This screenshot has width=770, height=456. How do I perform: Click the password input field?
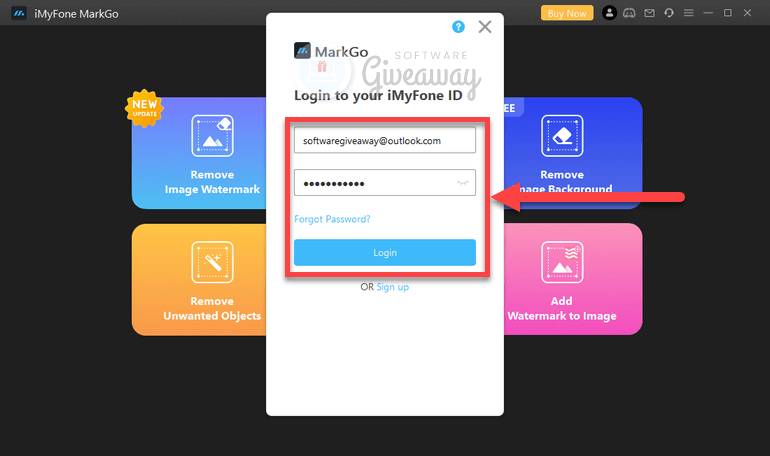(374, 183)
